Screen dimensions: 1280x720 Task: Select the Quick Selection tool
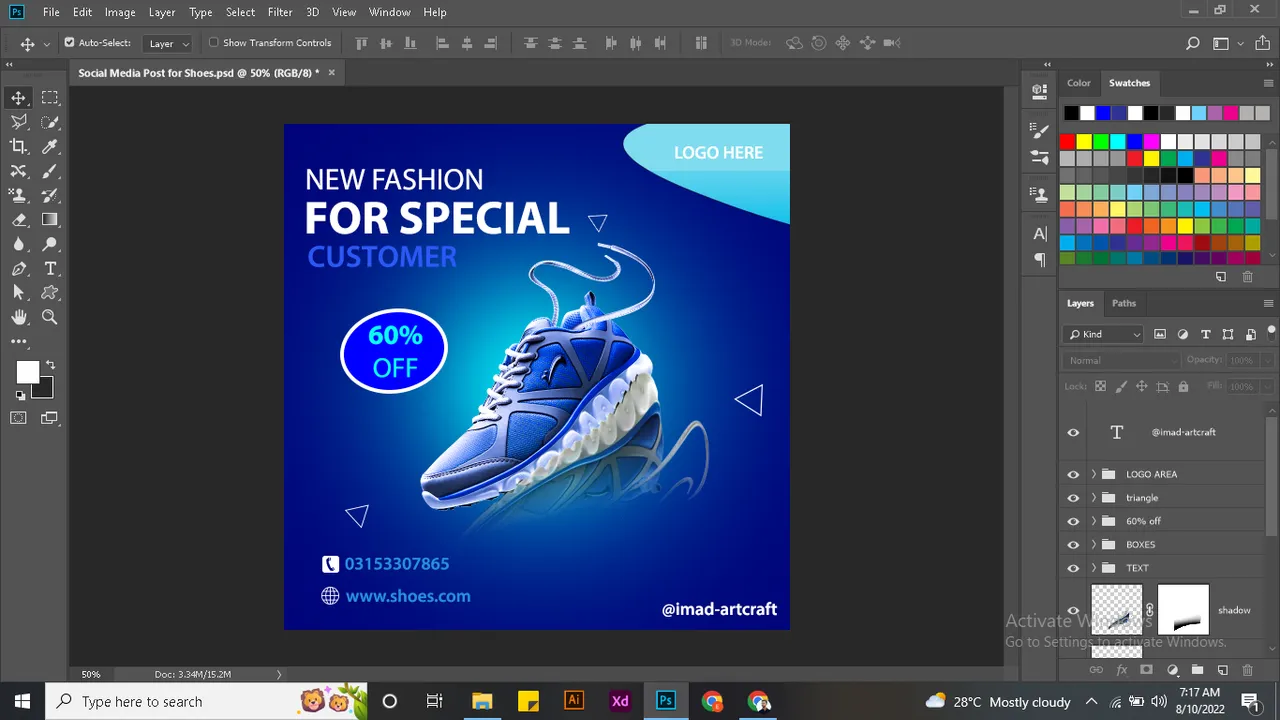(50, 122)
